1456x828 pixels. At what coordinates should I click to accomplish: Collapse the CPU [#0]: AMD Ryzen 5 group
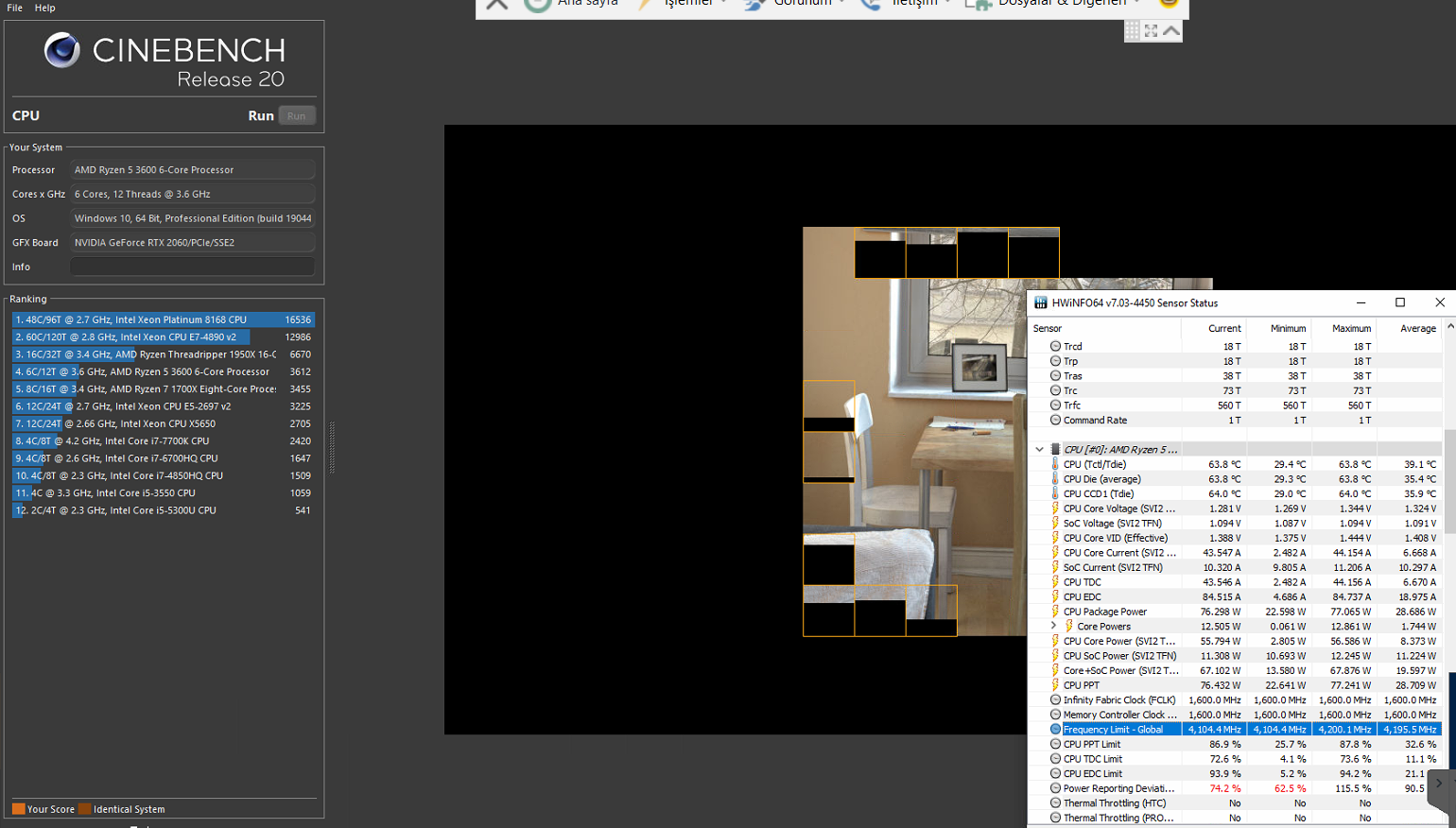coord(1039,449)
